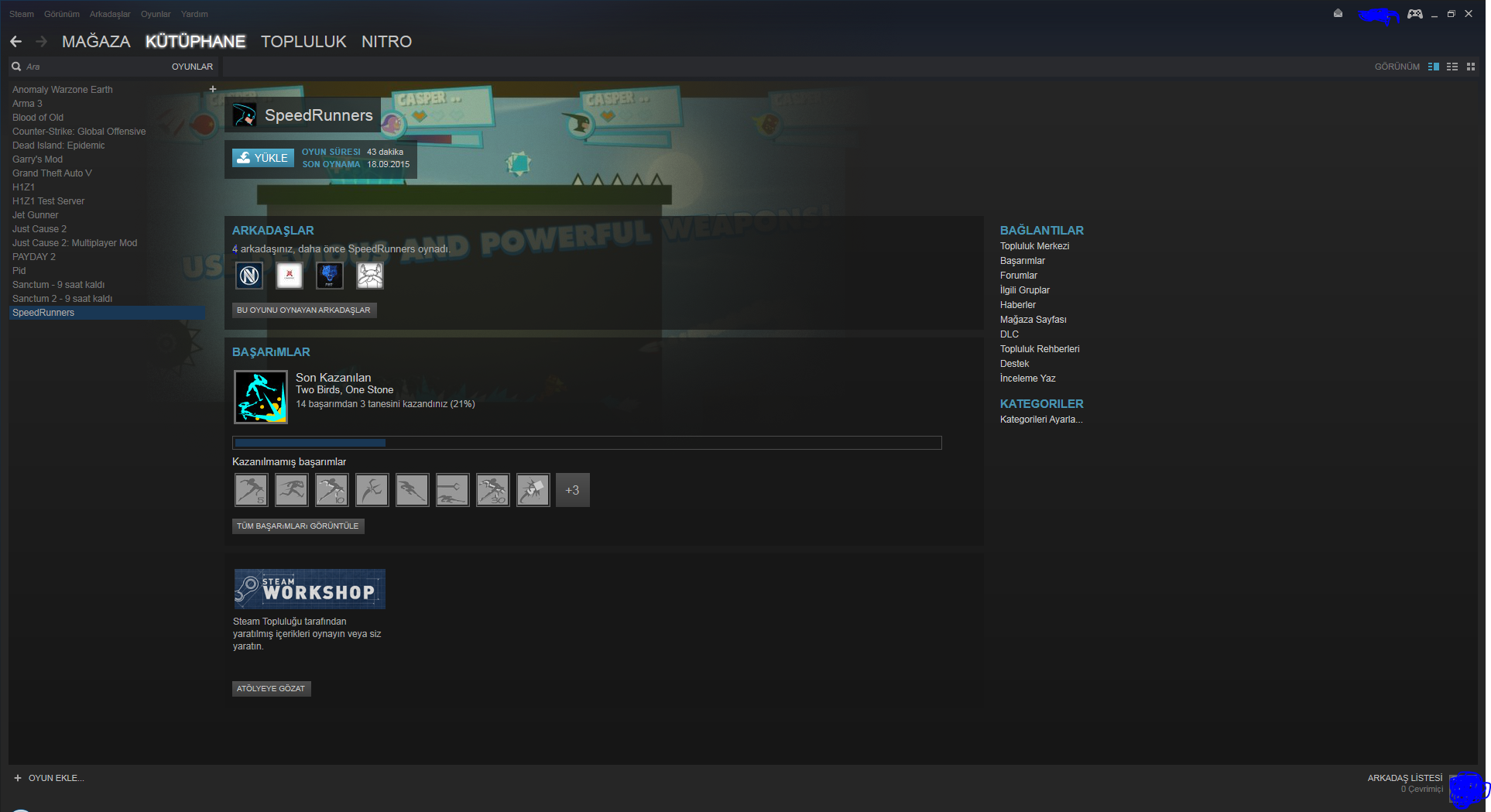The width and height of the screenshot is (1491, 812).
Task: Switch to the NITRO tab
Action: pyautogui.click(x=386, y=41)
